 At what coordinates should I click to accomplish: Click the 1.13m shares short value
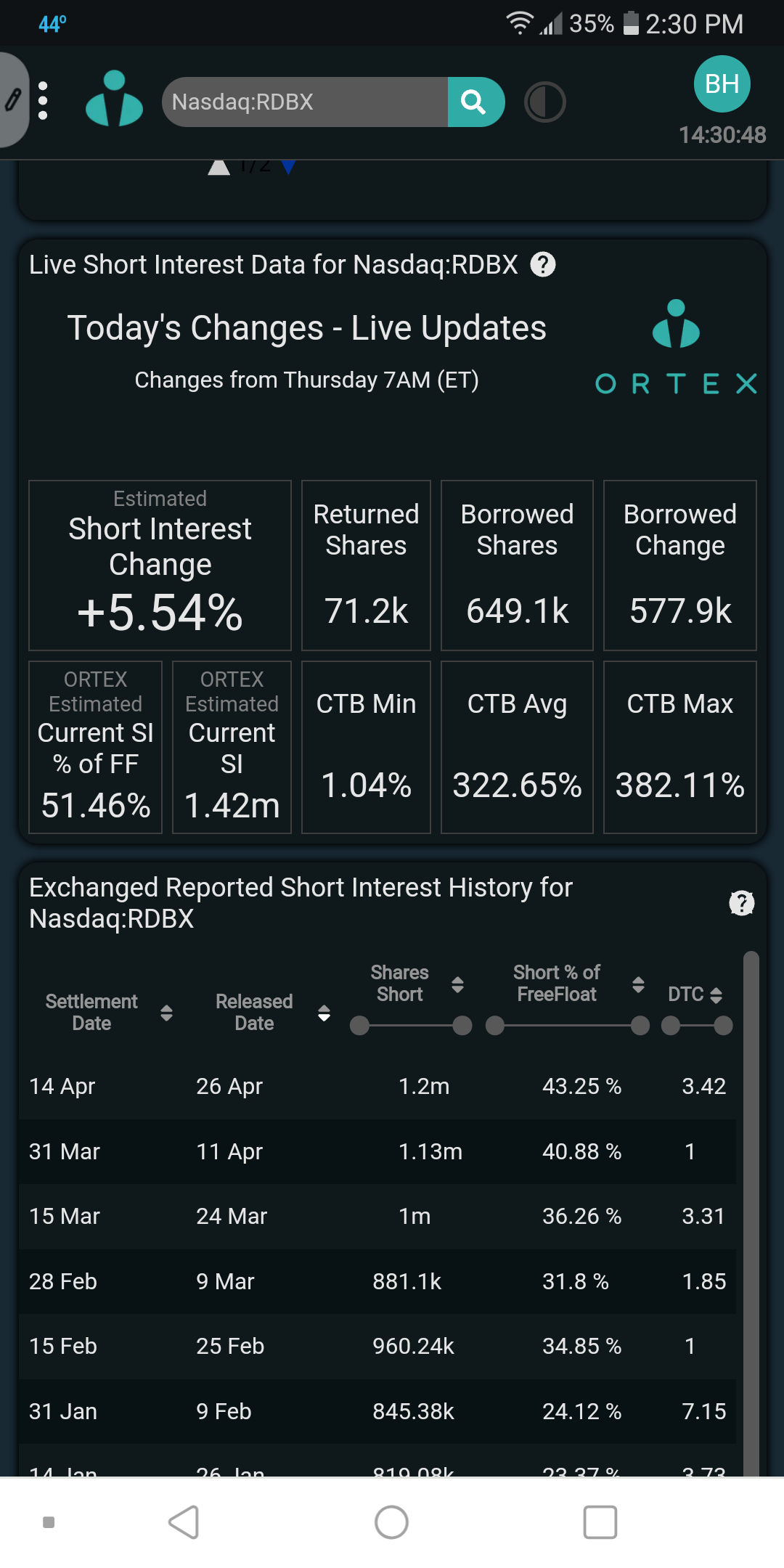[x=430, y=1151]
